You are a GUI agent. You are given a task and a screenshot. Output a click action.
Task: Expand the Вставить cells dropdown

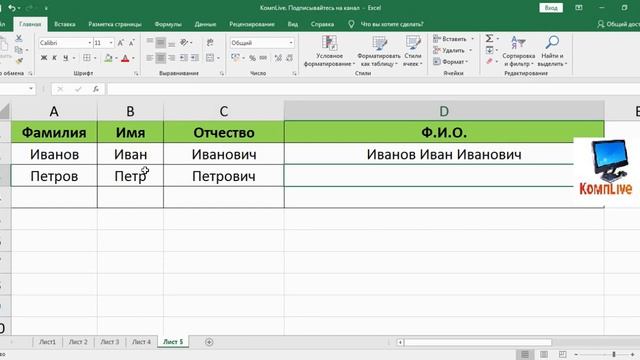pyautogui.click(x=473, y=39)
